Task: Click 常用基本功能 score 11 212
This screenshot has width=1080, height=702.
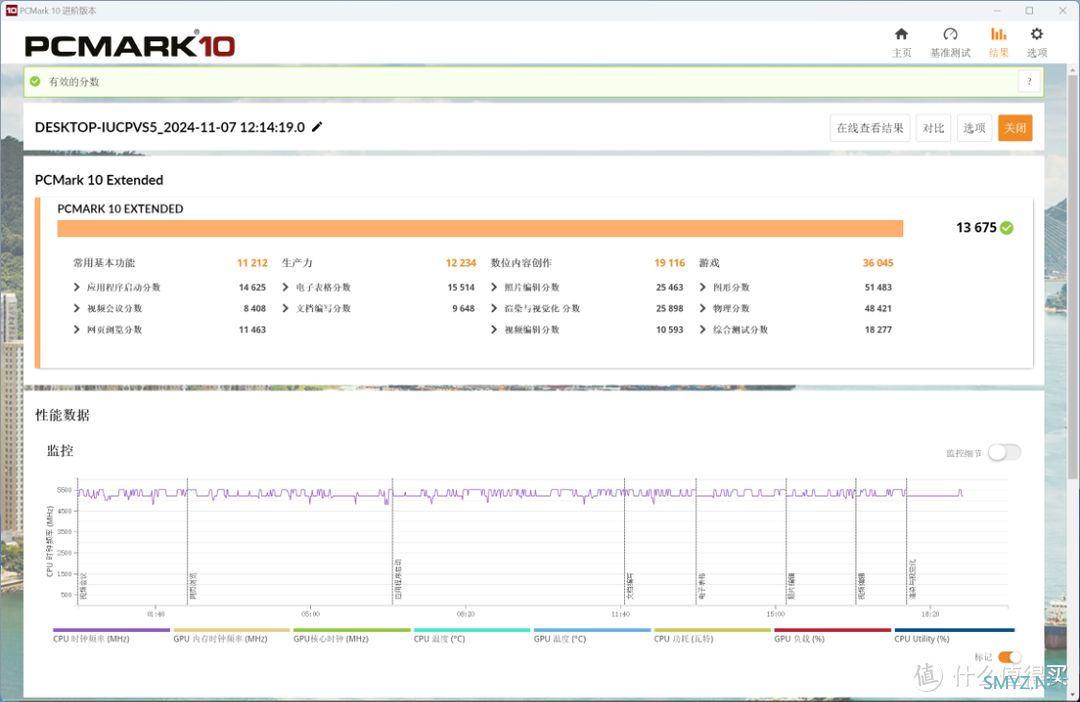Action: (252, 263)
